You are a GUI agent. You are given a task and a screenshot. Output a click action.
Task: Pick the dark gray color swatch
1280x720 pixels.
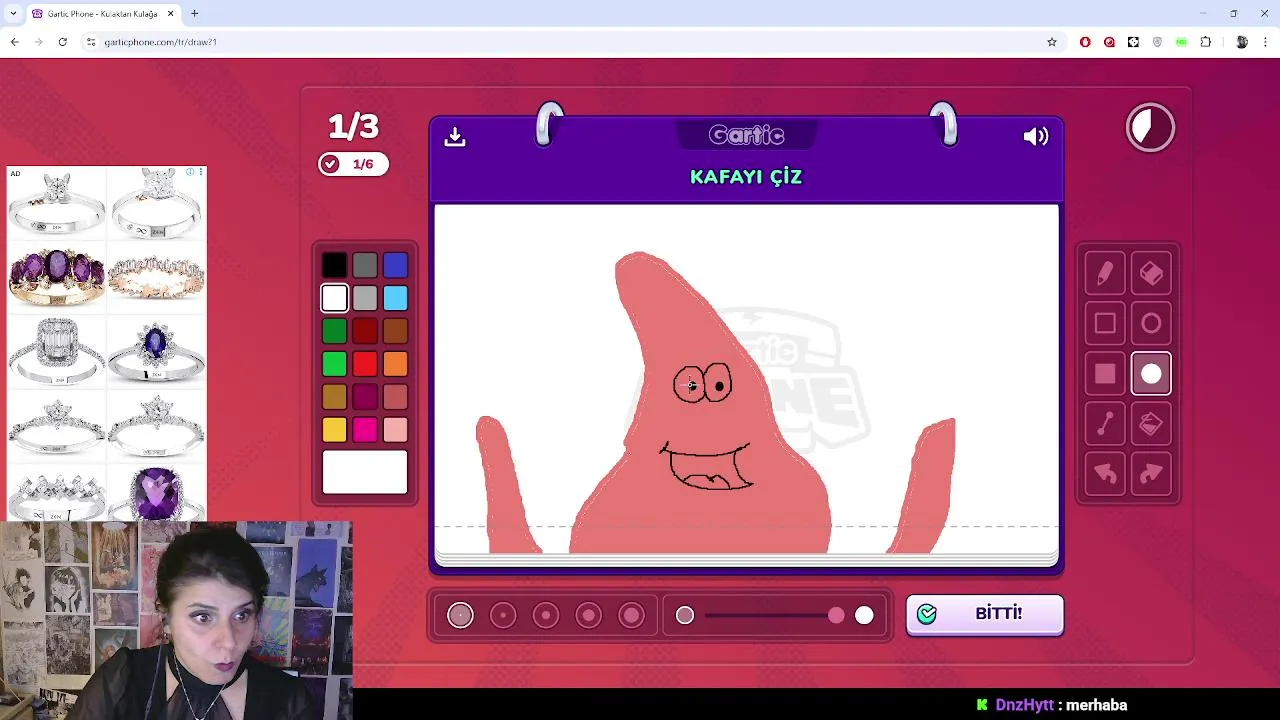pos(365,265)
